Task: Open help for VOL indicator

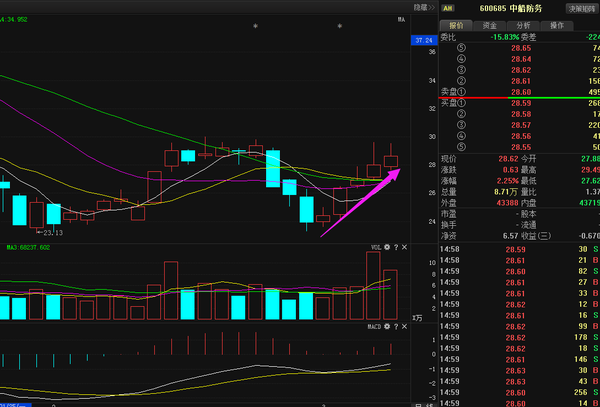Action: pyautogui.click(x=396, y=247)
